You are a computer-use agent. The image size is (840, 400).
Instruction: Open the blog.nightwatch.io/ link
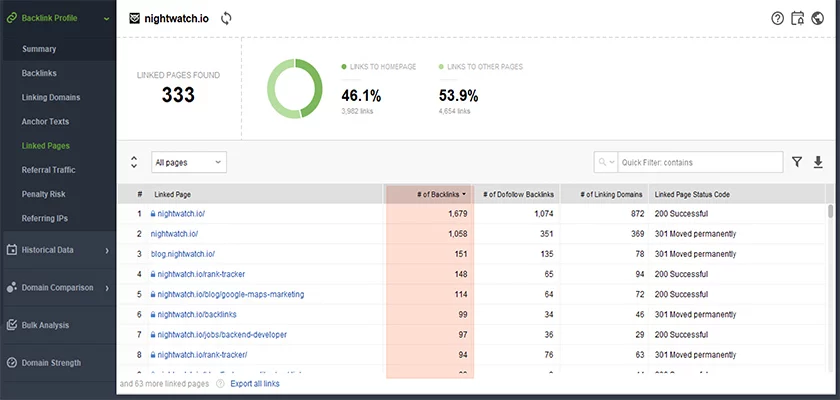pyautogui.click(x=183, y=254)
